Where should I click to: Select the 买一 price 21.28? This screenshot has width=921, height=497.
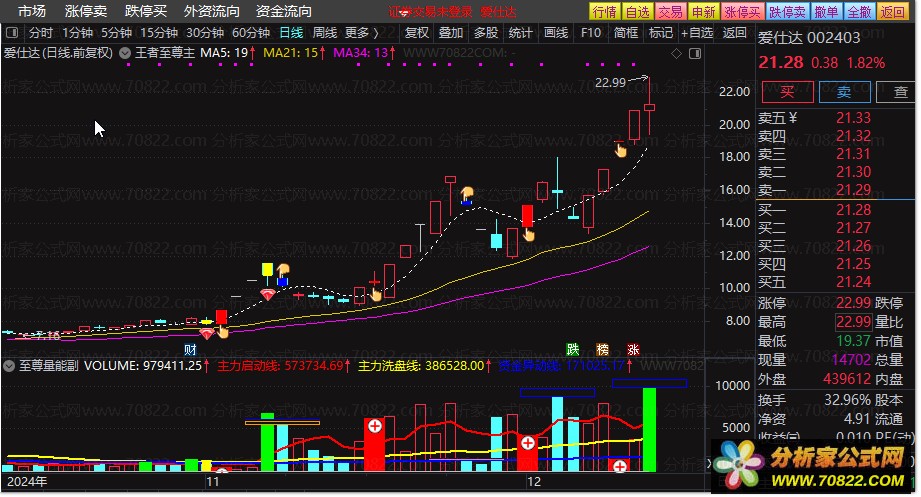click(853, 210)
